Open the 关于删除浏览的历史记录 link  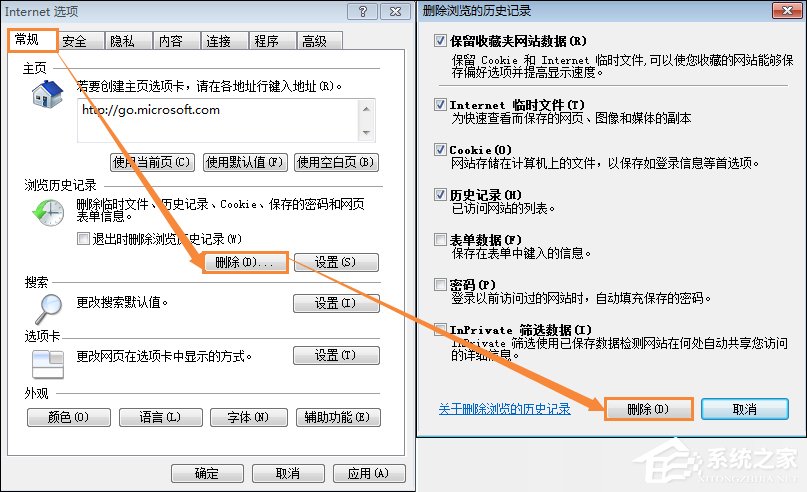[504, 409]
